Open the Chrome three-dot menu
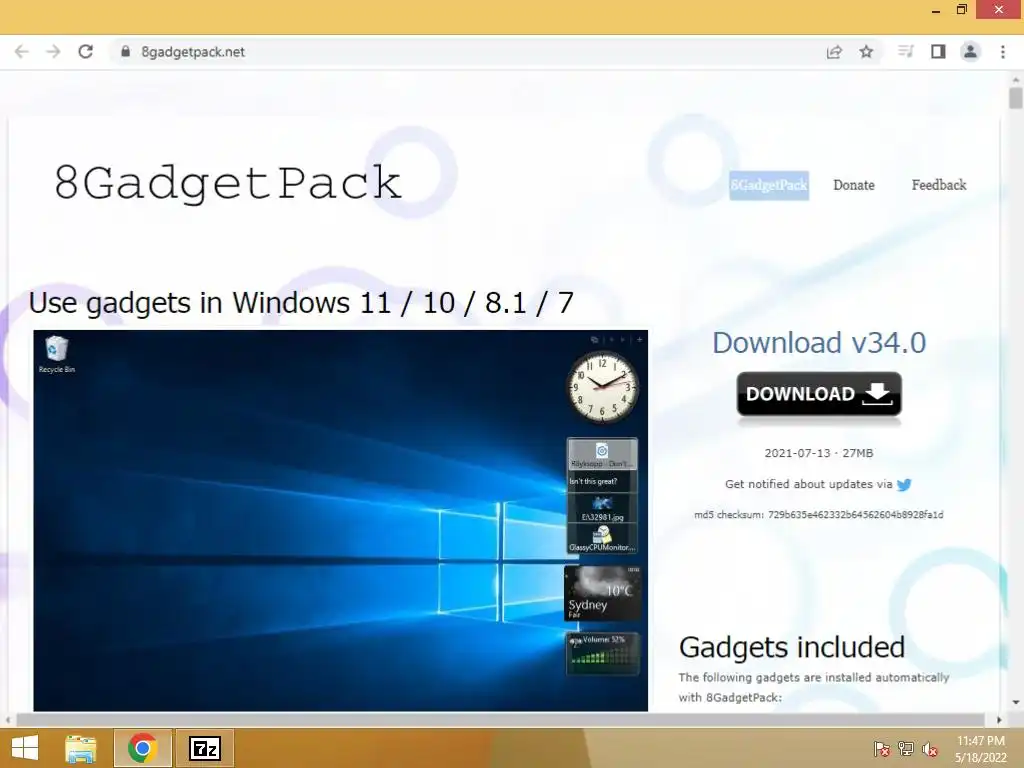 coord(1003,52)
